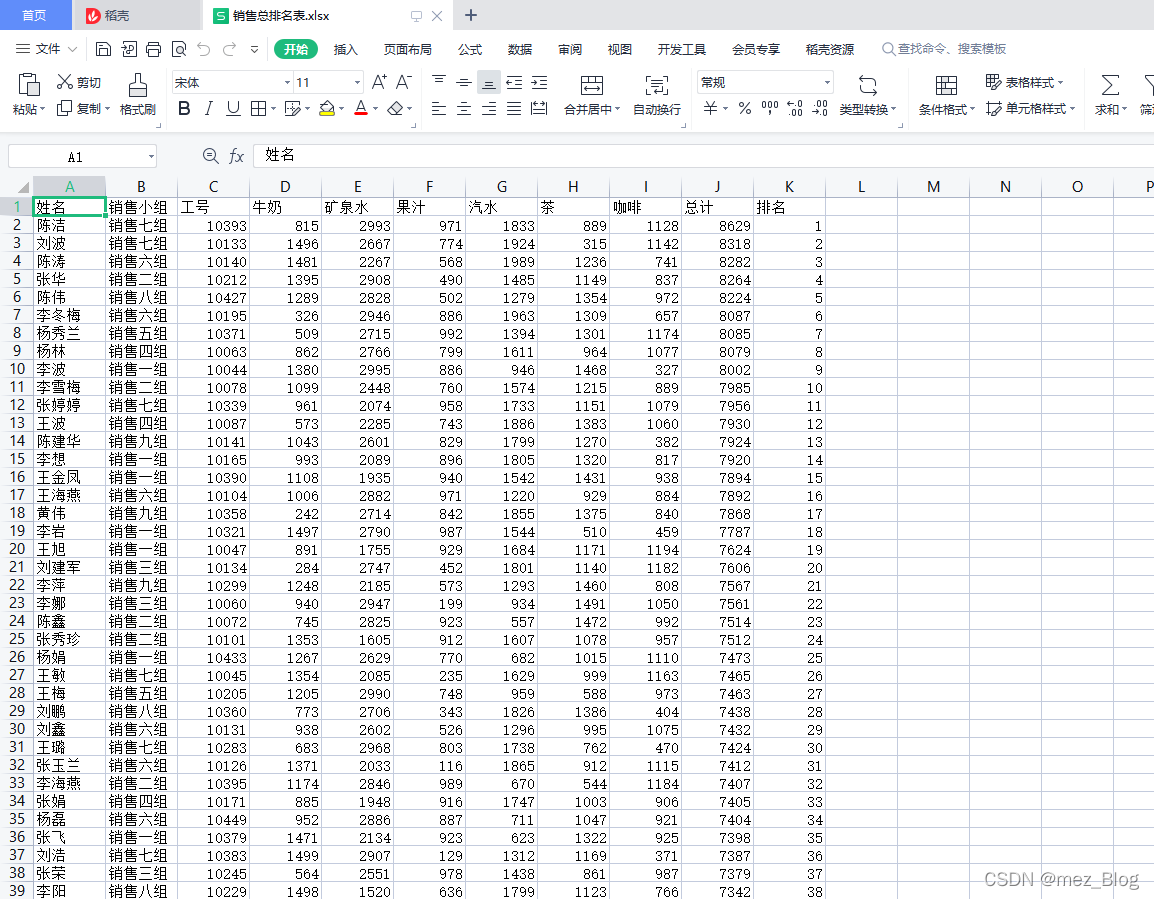Toggle Underline formatting
The width and height of the screenshot is (1154, 899).
pos(233,109)
